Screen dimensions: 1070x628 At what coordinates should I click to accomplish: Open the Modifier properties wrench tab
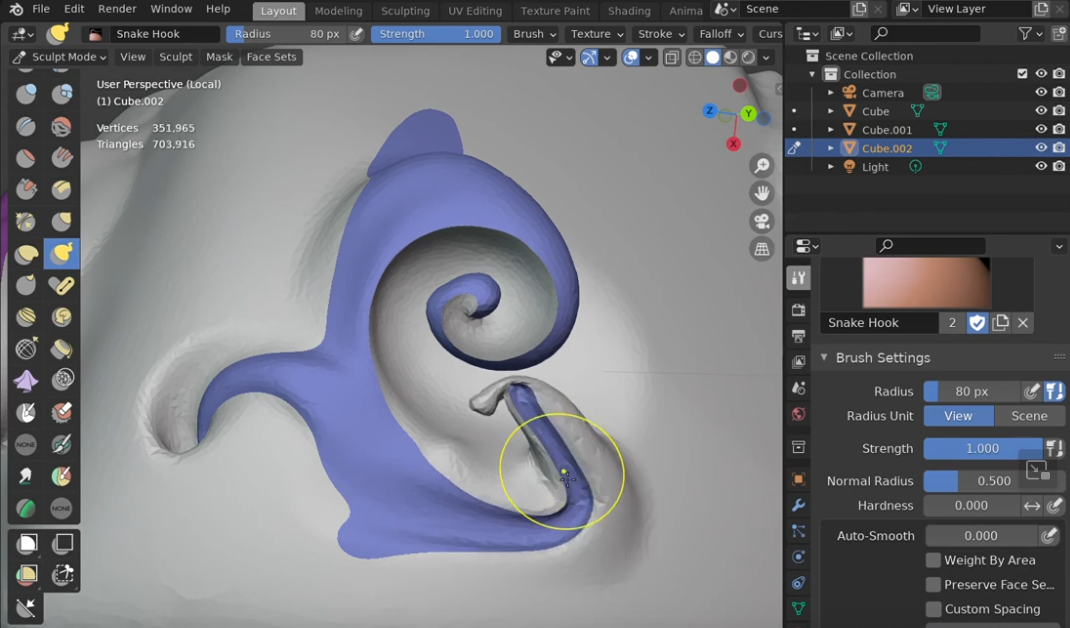click(x=798, y=505)
